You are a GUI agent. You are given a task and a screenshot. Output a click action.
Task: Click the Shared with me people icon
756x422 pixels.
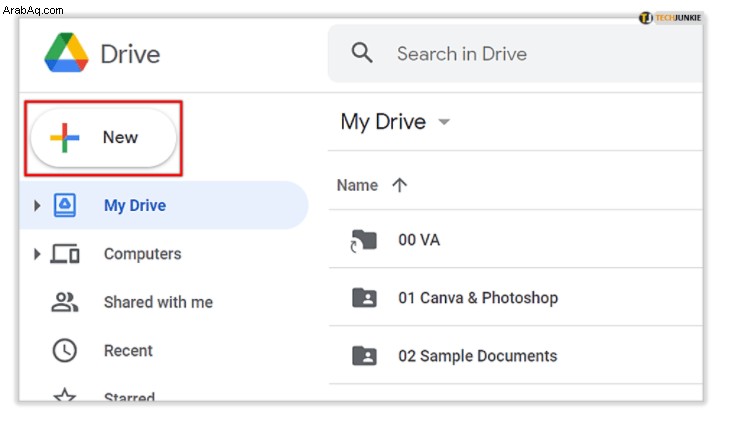tap(65, 302)
